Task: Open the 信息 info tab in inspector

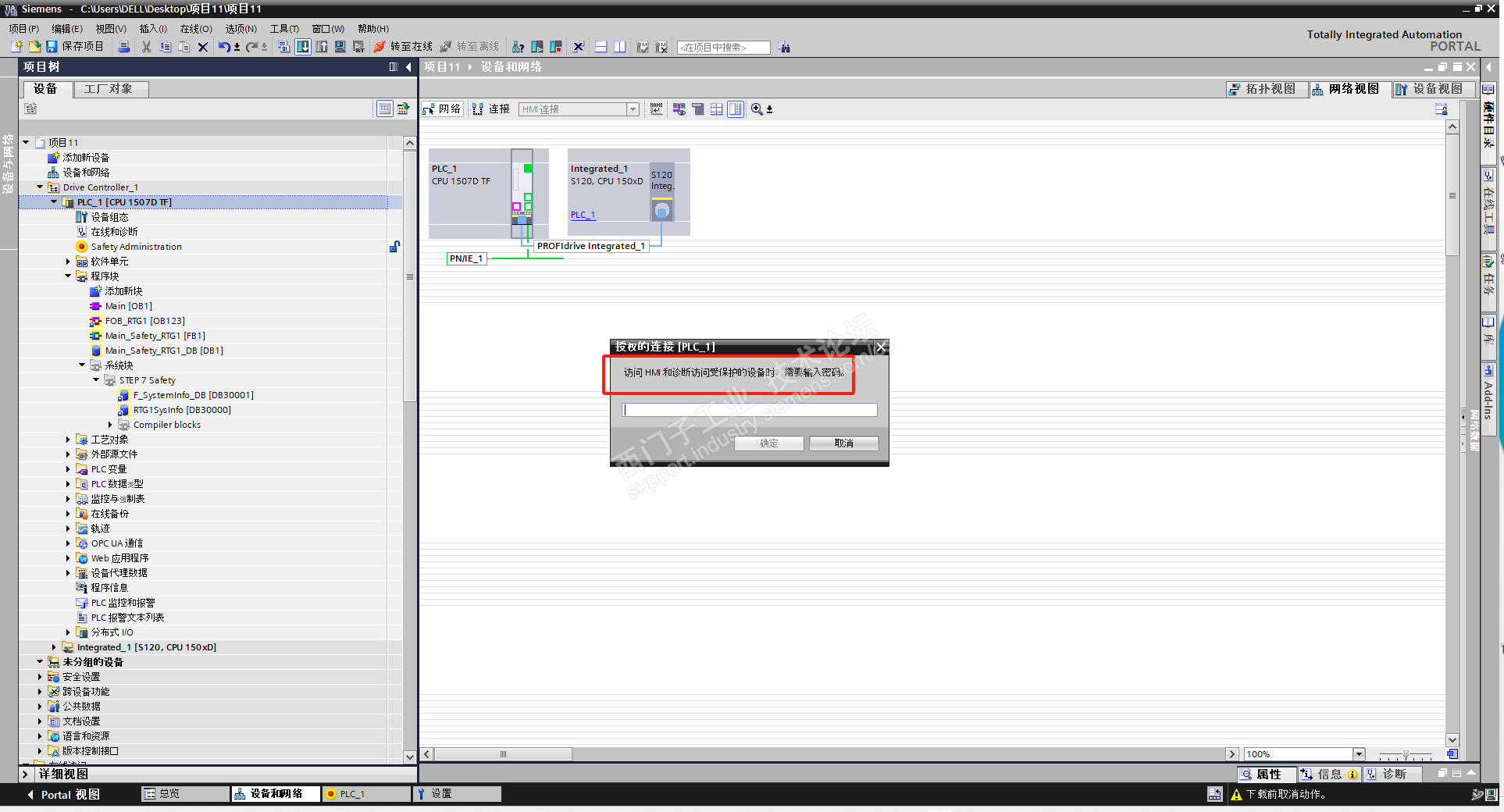Action: pyautogui.click(x=1330, y=775)
